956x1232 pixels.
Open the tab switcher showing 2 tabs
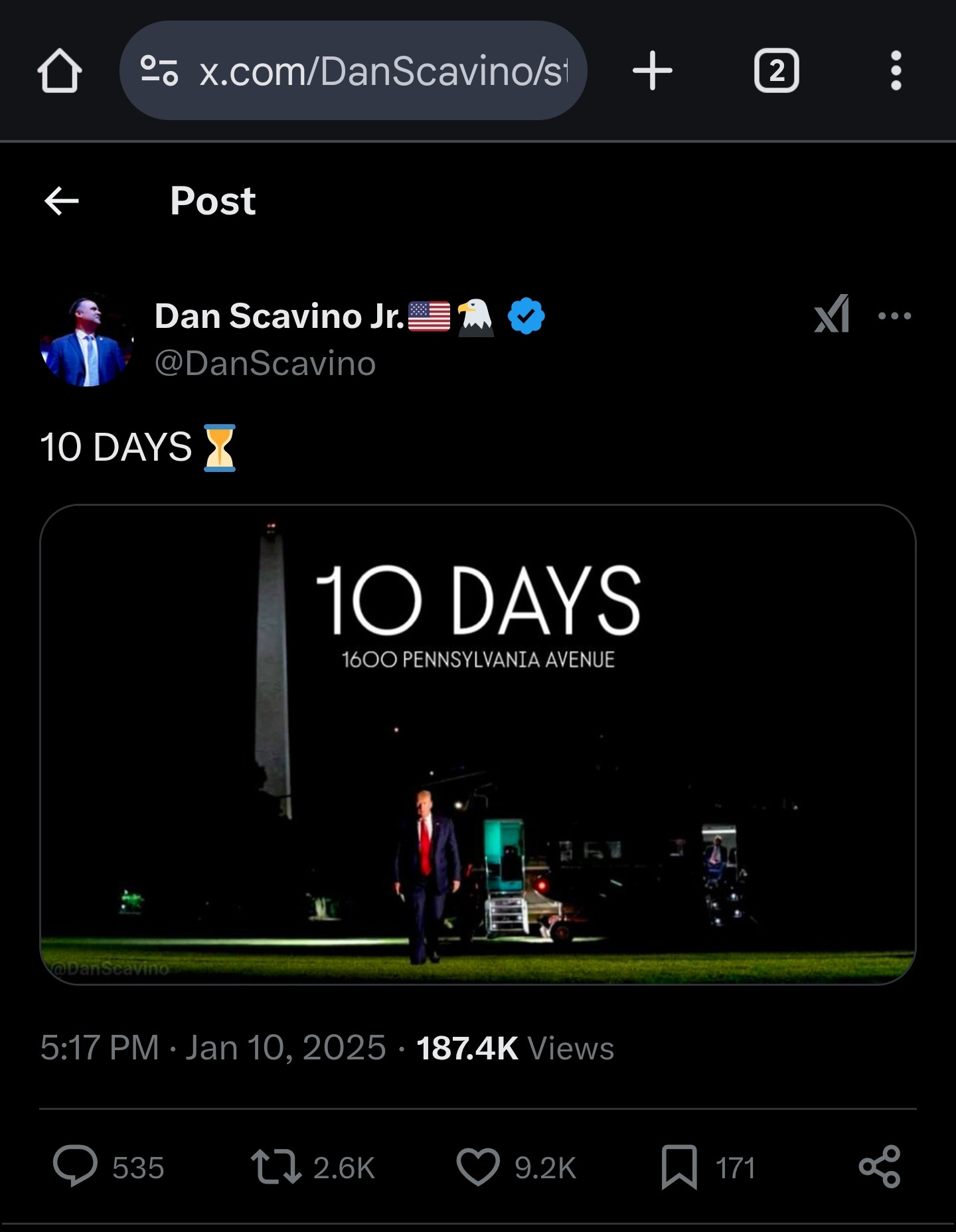776,71
